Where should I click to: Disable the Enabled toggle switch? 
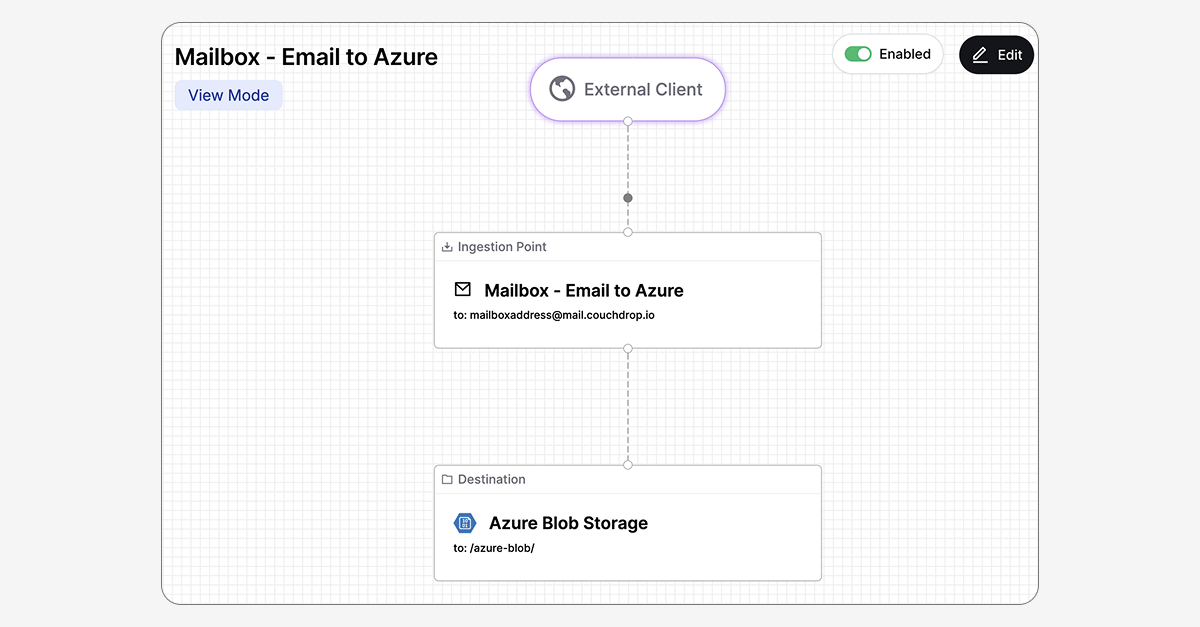pyautogui.click(x=857, y=53)
